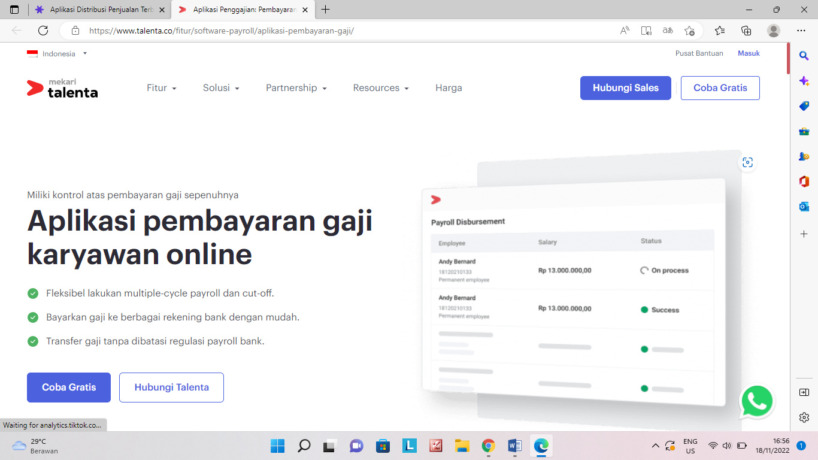The image size is (818, 460).
Task: Open the Collections icon in toolbar
Action: pos(746,31)
